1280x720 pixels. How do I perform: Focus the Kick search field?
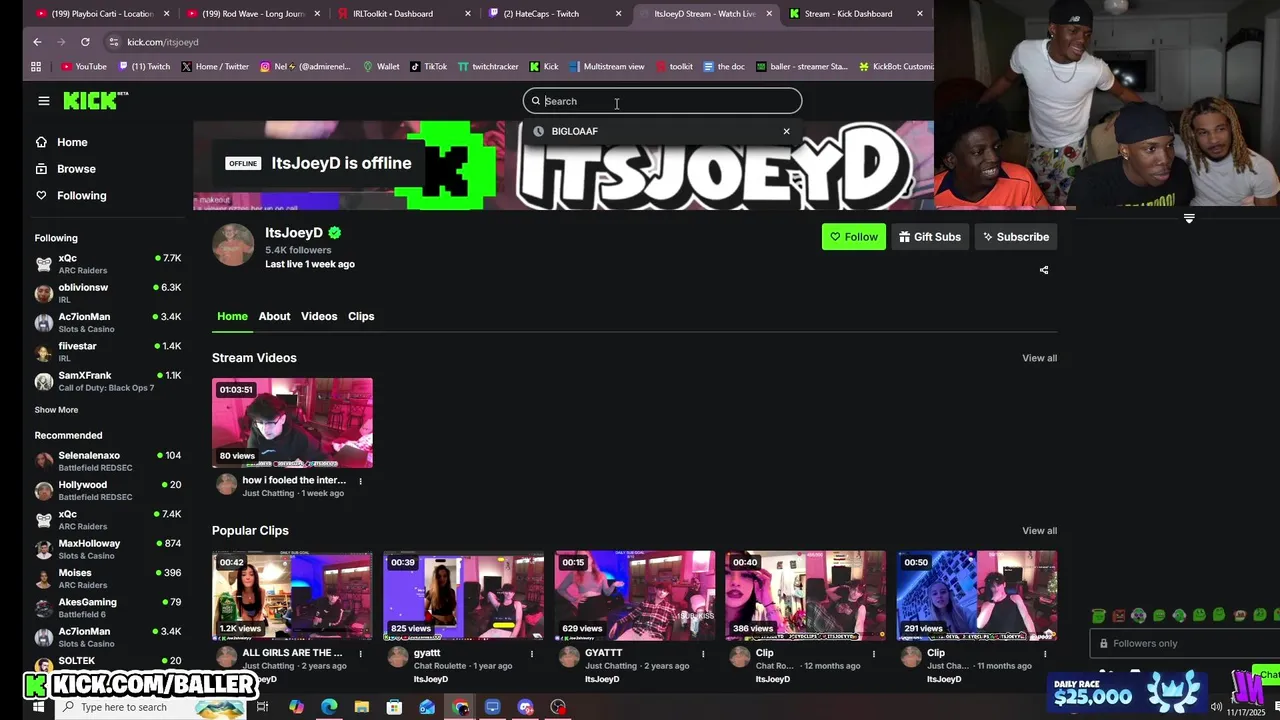click(662, 101)
